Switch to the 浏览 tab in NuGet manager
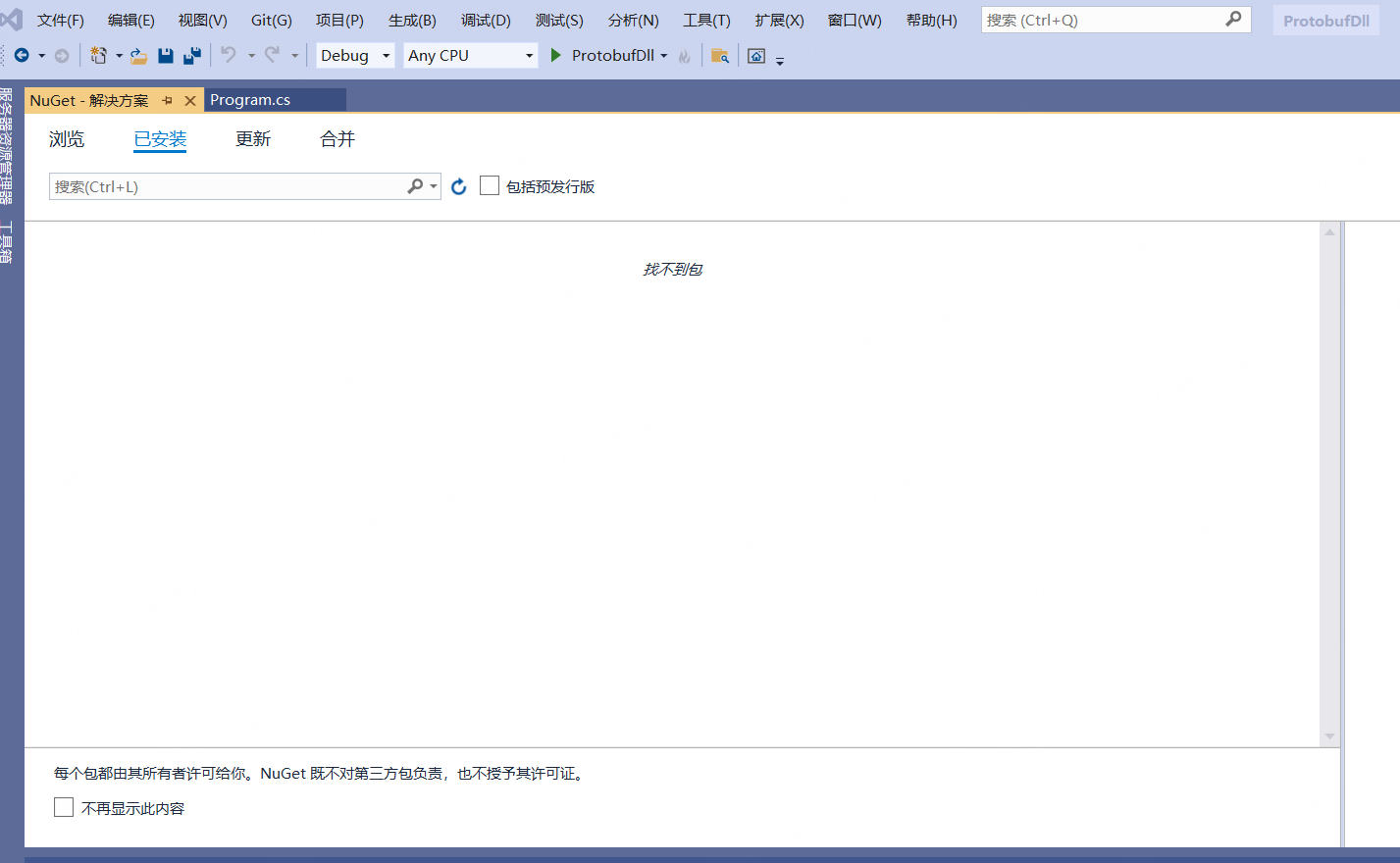The width and height of the screenshot is (1400, 863). click(x=66, y=138)
